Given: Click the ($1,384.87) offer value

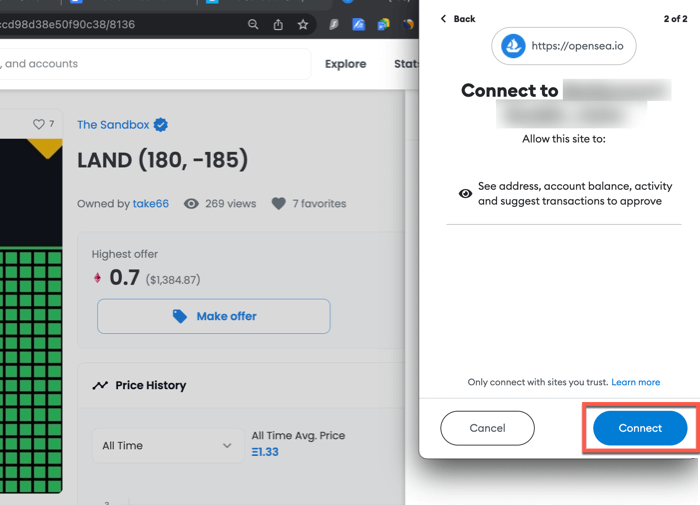Looking at the screenshot, I should point(173,280).
